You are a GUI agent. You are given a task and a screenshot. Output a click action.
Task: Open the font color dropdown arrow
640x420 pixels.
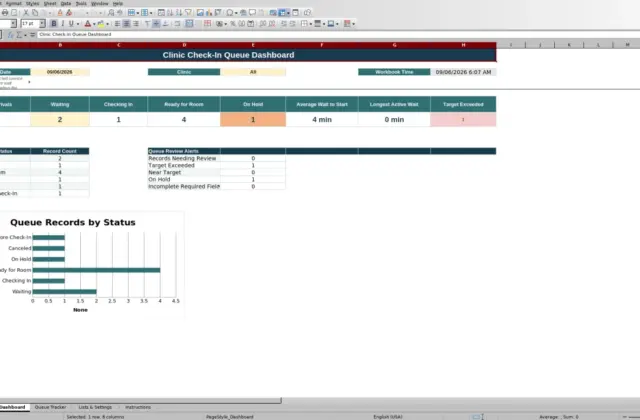pos(94,24)
